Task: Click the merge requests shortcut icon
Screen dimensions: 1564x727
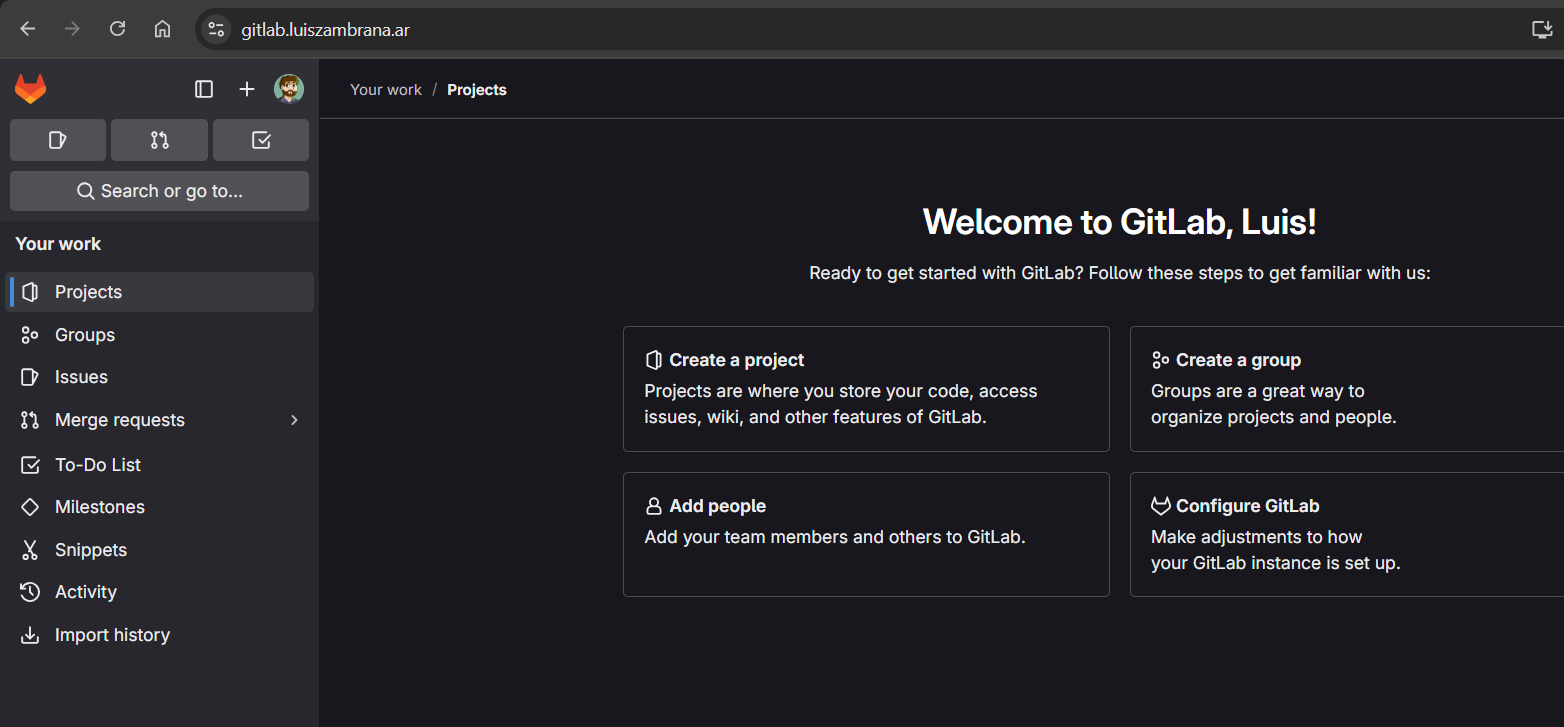Action: (x=159, y=140)
